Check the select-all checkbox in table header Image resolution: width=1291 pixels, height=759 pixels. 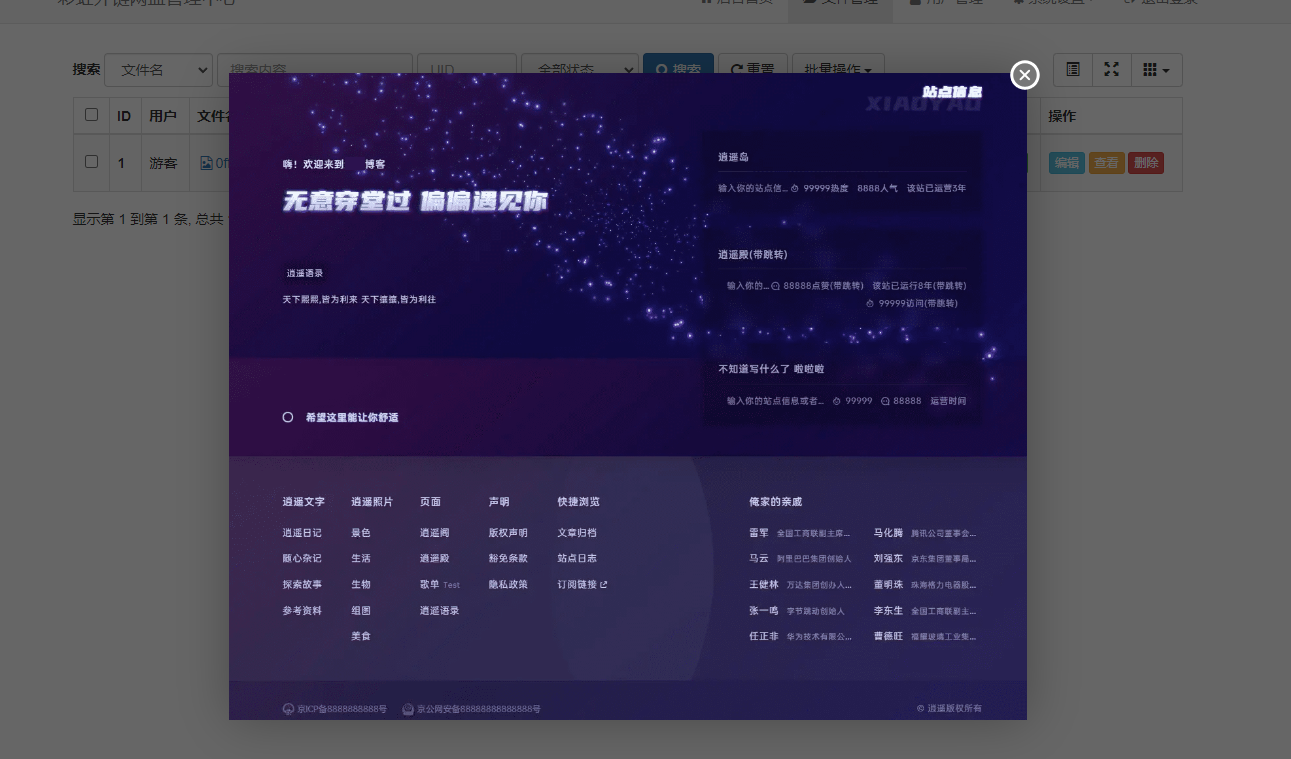pyautogui.click(x=92, y=115)
